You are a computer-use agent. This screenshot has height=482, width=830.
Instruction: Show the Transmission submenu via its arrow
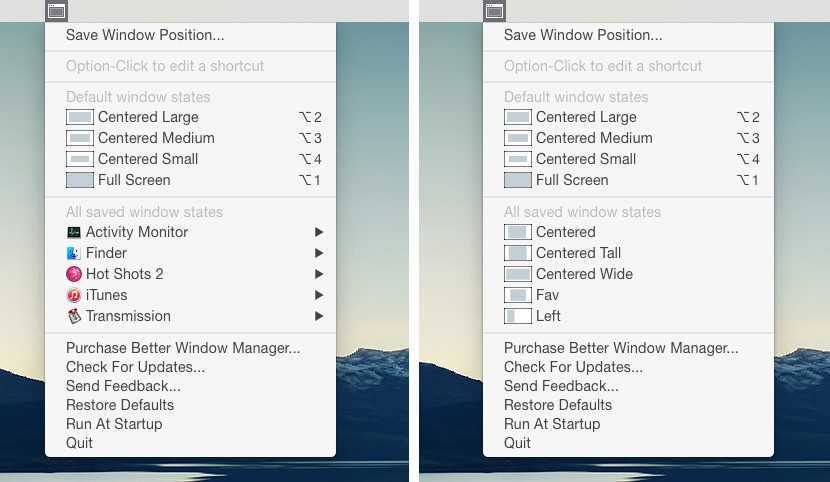point(319,316)
